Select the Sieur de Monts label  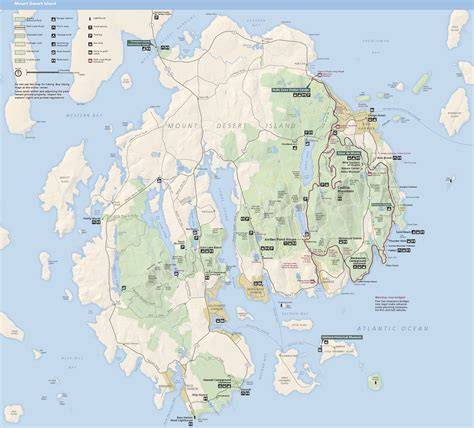(349, 153)
